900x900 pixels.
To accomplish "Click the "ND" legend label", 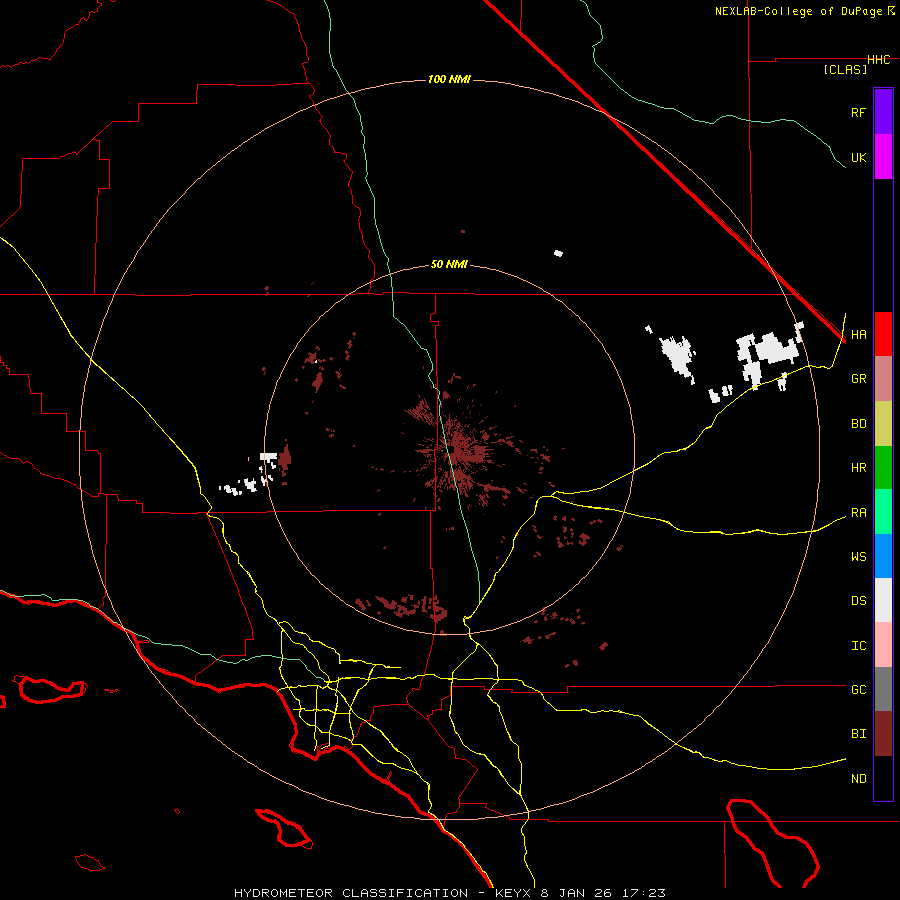I will [858, 779].
